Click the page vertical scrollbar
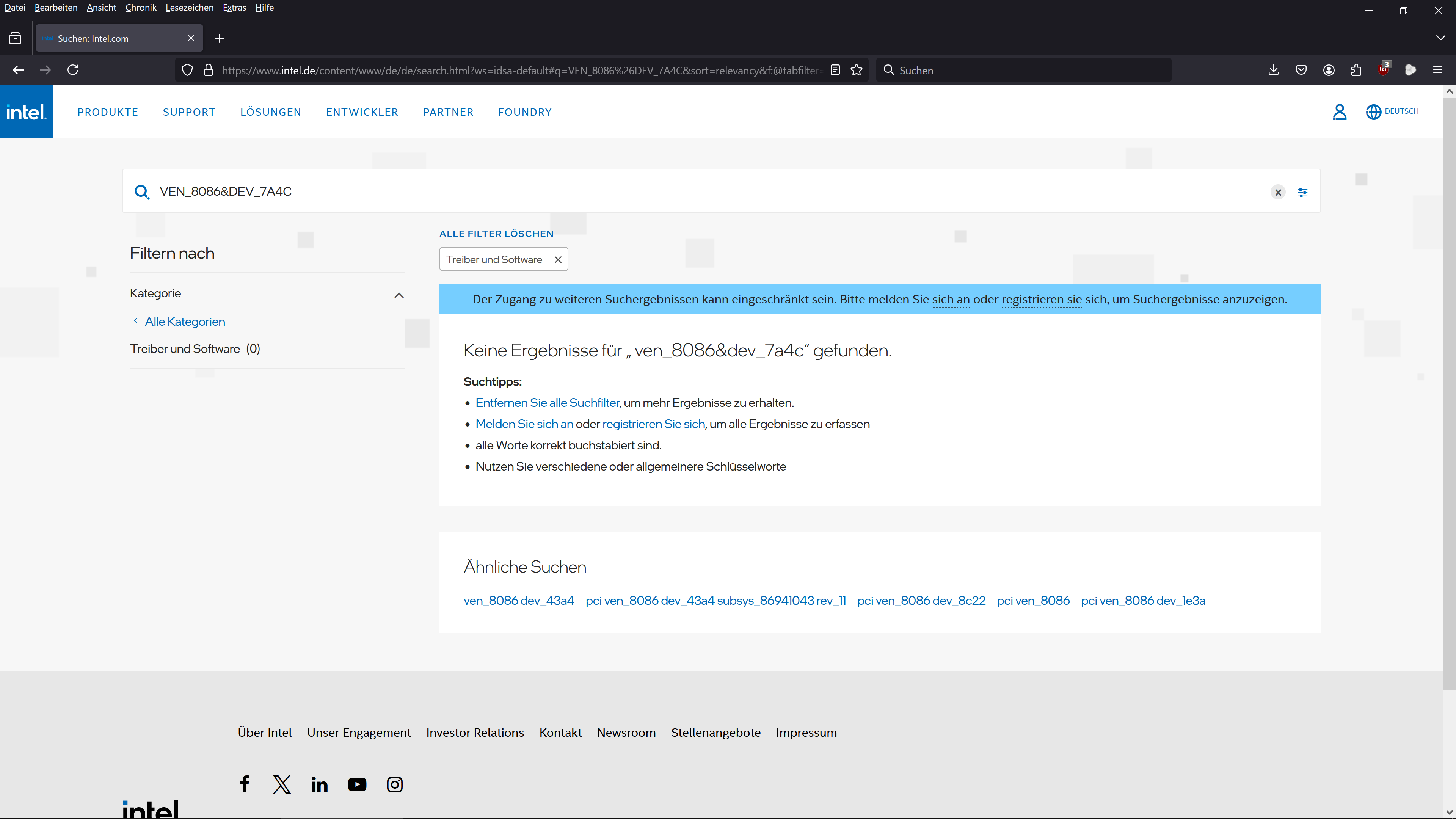Image resolution: width=1456 pixels, height=819 pixels. coord(1449,395)
